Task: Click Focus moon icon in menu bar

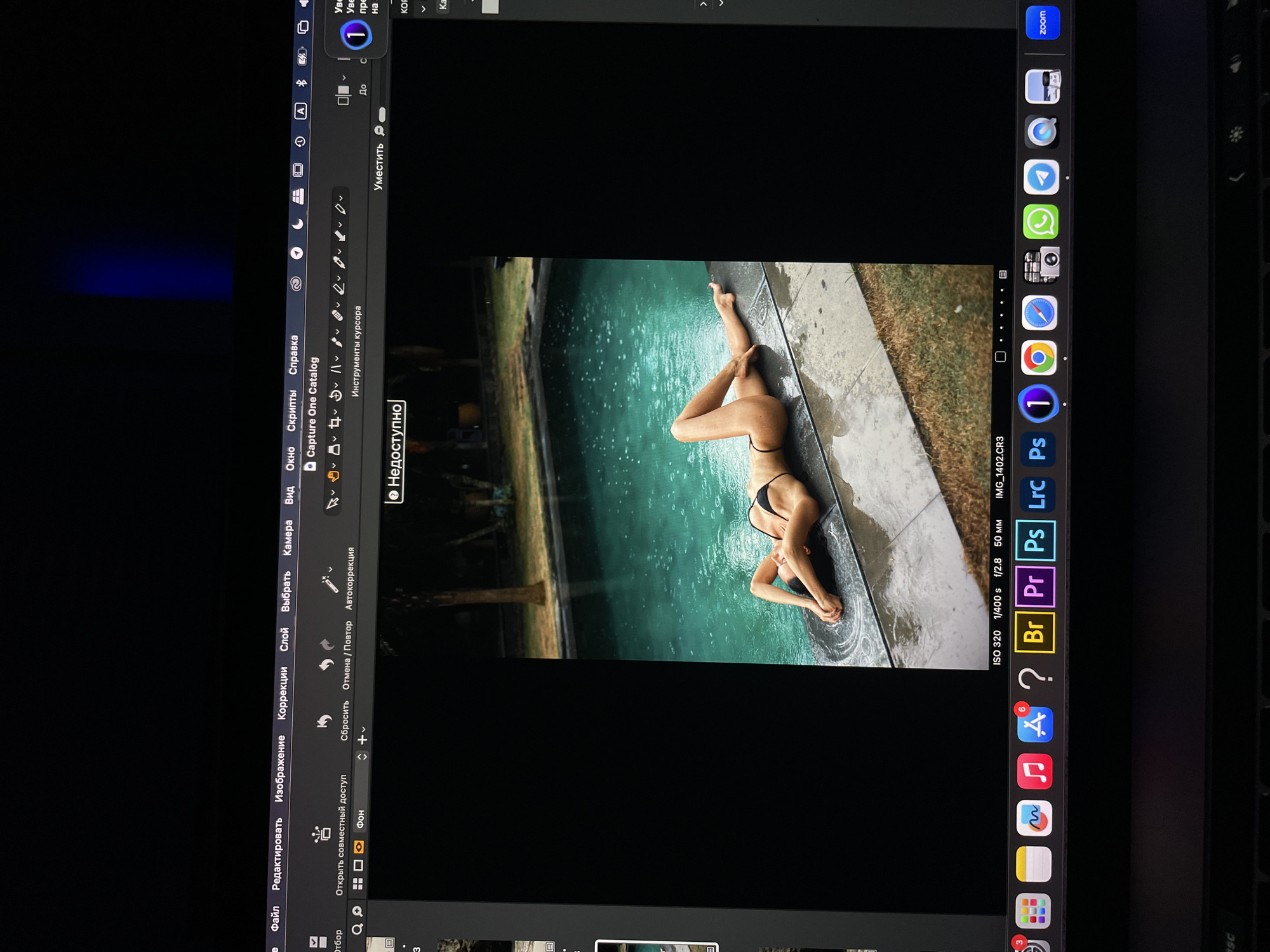Action: (297, 224)
